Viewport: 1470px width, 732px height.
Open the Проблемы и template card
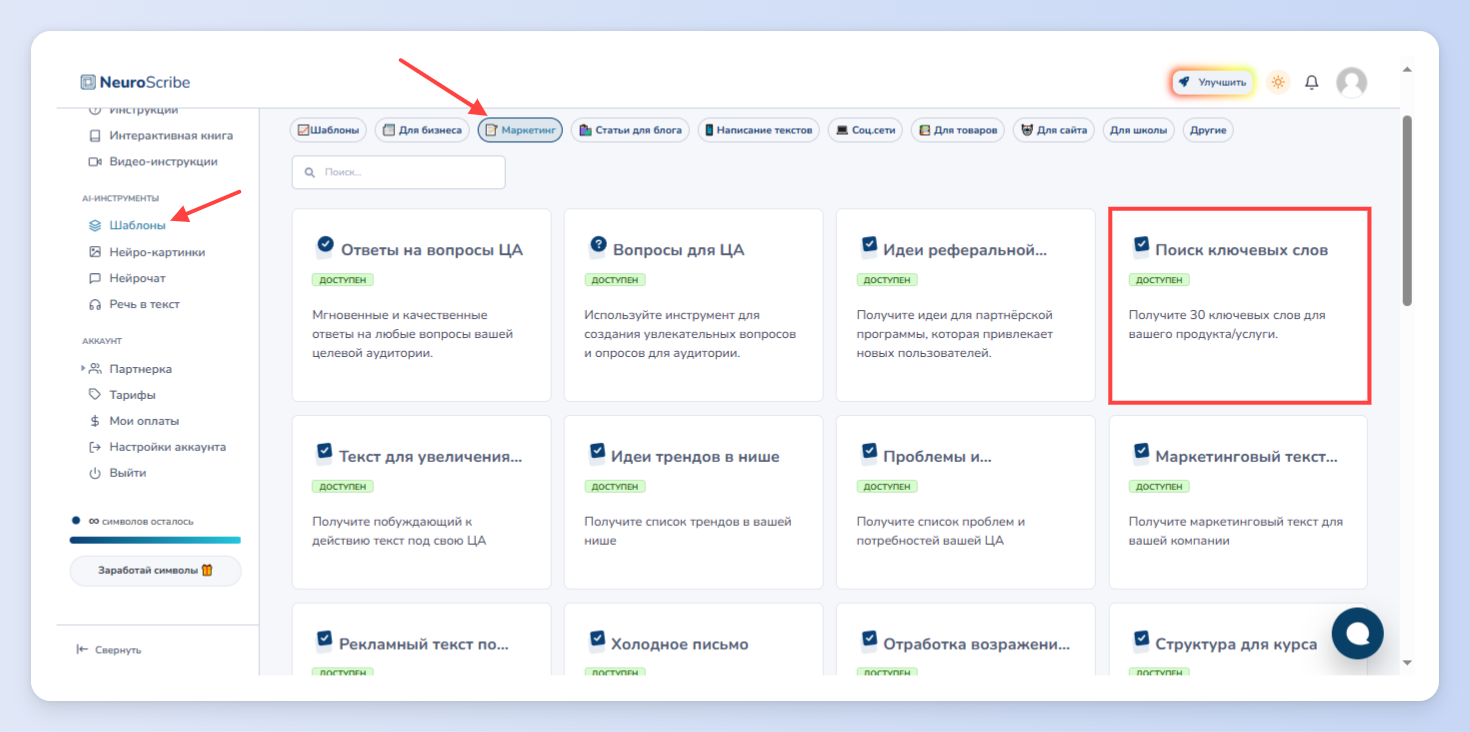click(966, 502)
